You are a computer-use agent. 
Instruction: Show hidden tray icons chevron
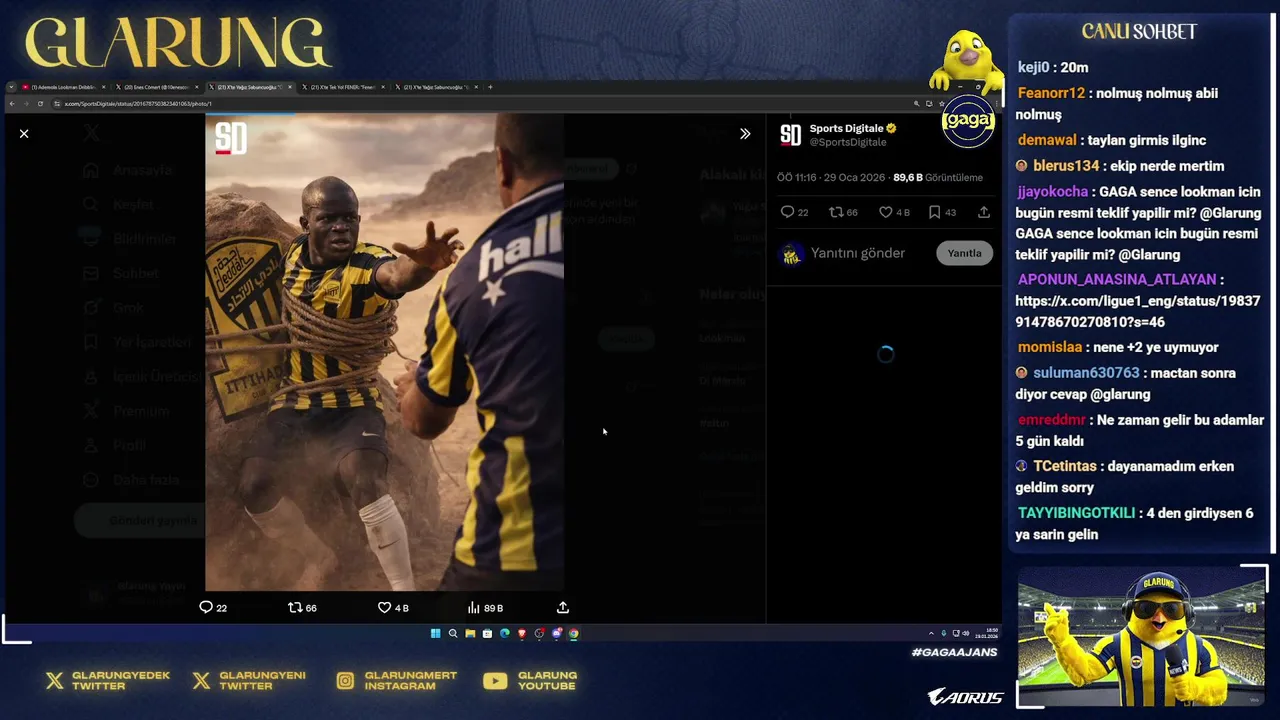(x=931, y=633)
